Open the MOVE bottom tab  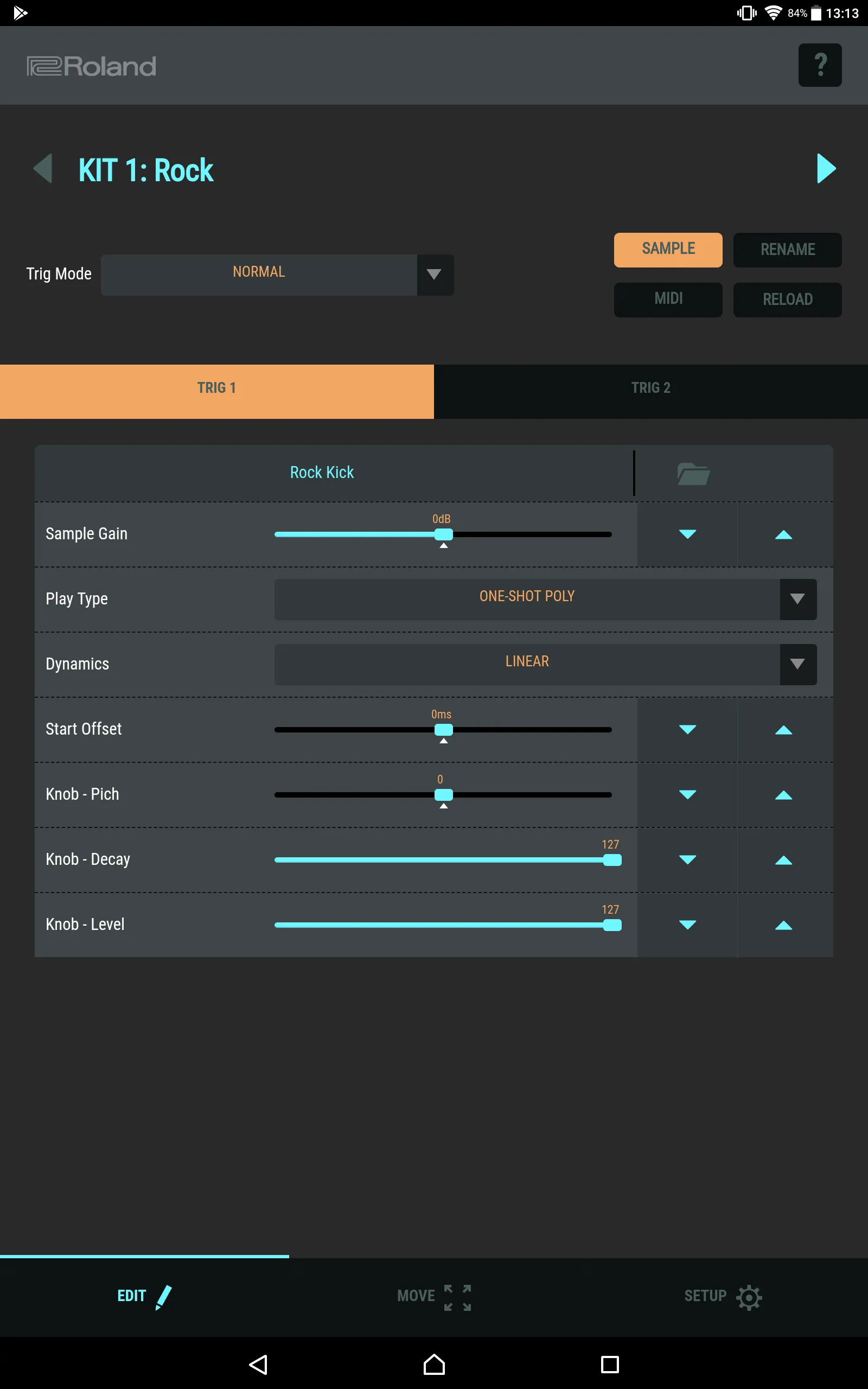[434, 1297]
